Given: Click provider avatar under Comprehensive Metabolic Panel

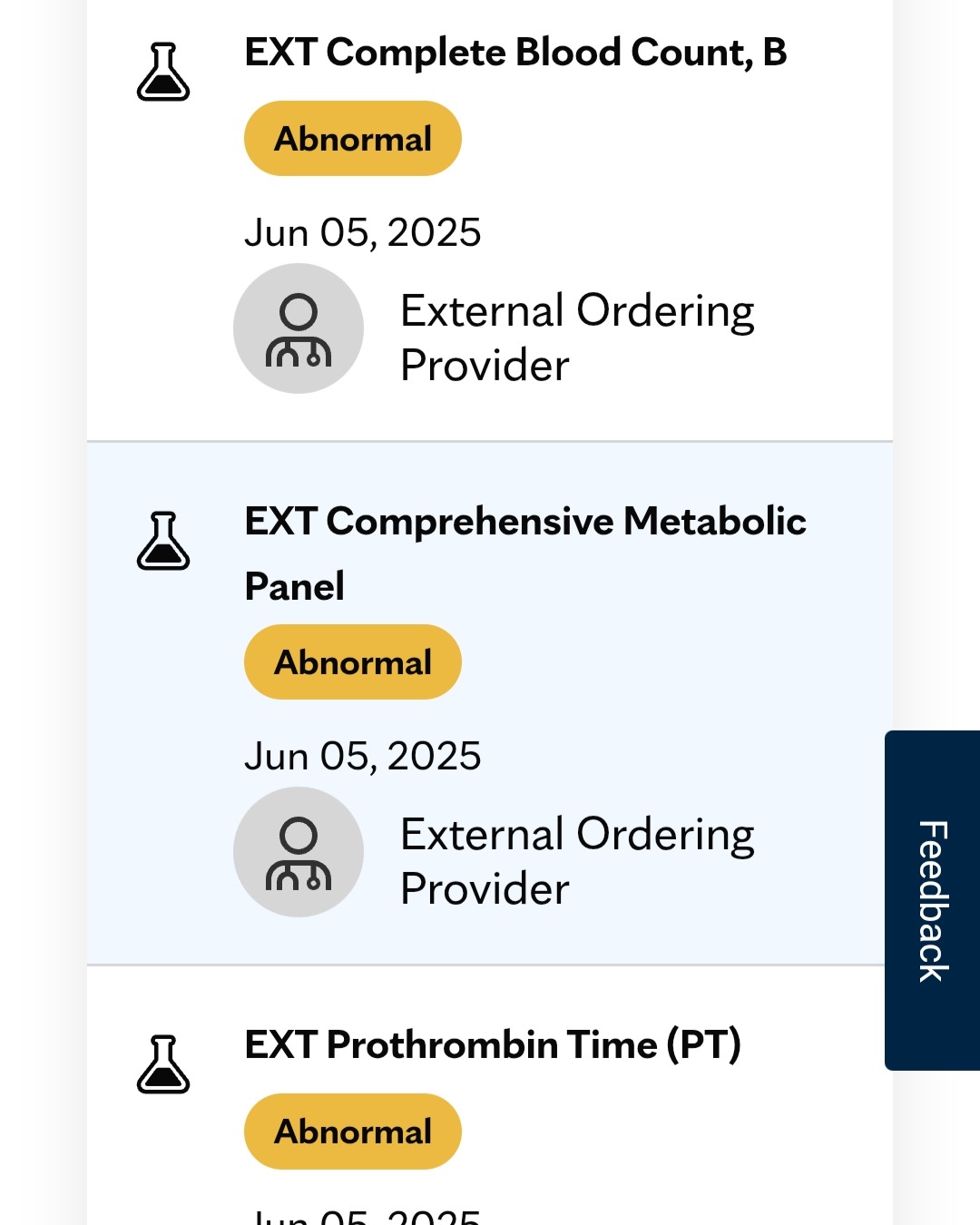Looking at the screenshot, I should pyautogui.click(x=299, y=852).
